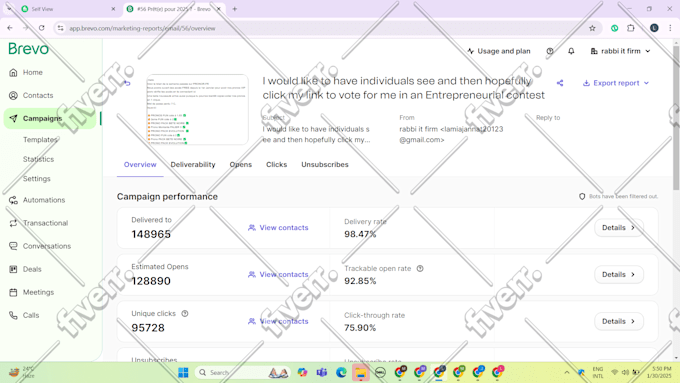Click the back arrow beside the email preview
The height and width of the screenshot is (383, 680).
pos(127,83)
